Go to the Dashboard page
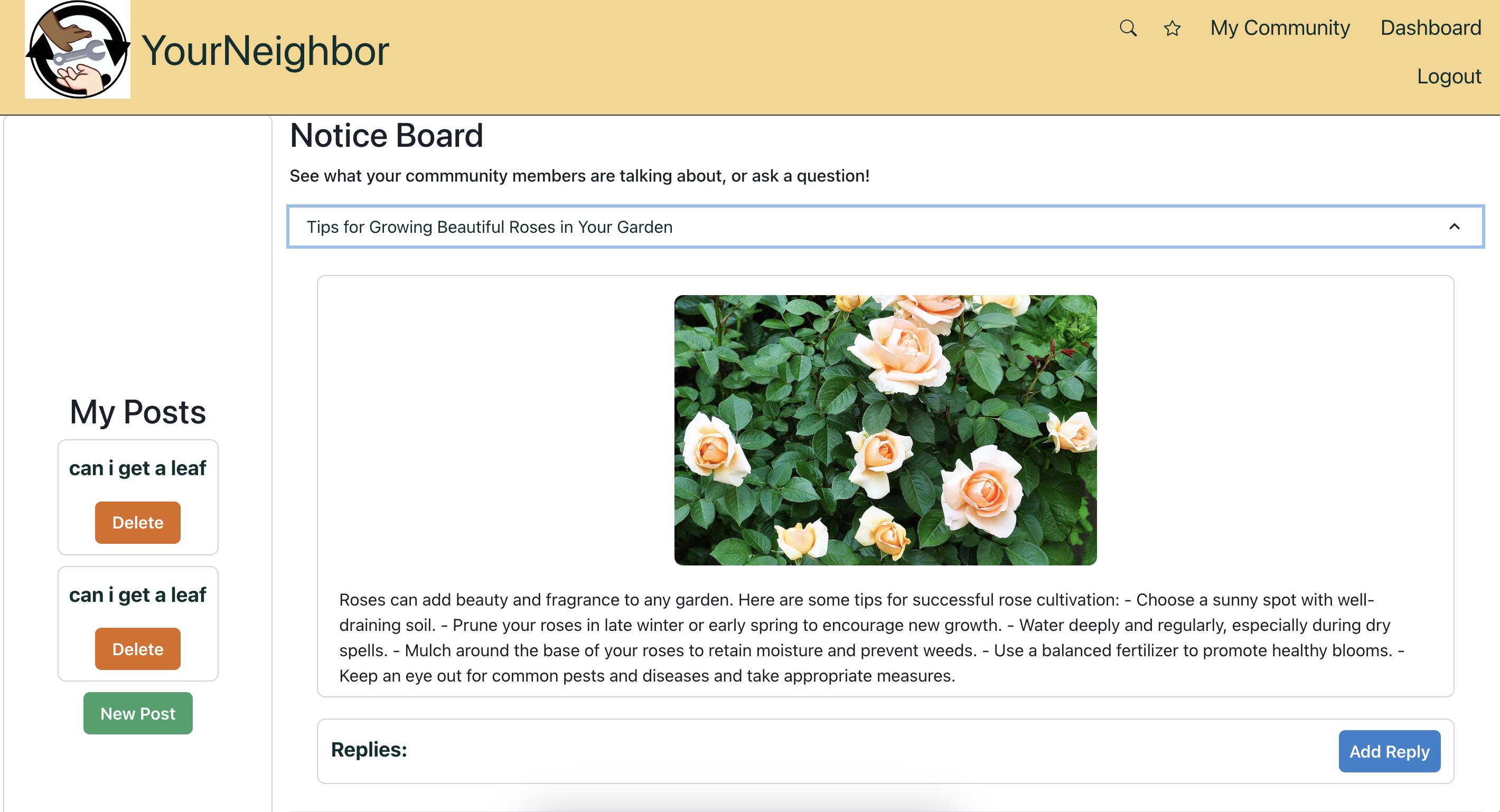 (1430, 28)
